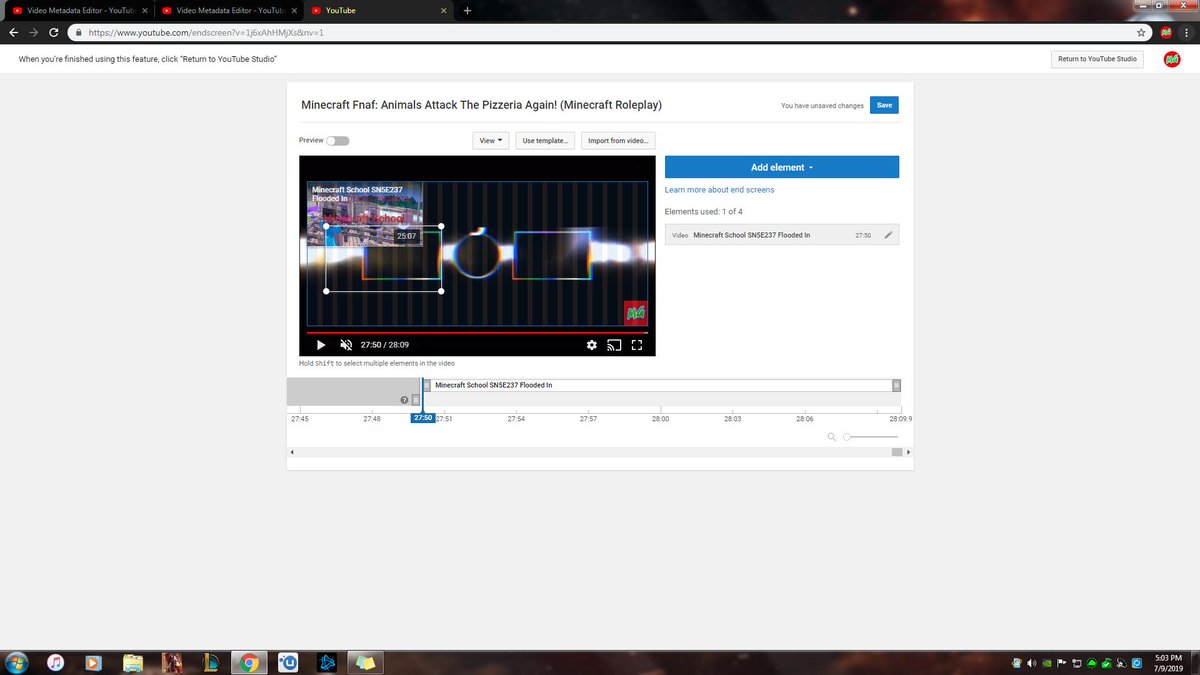
Task: Click the Chrome extension icon beside the star
Action: [x=1166, y=32]
